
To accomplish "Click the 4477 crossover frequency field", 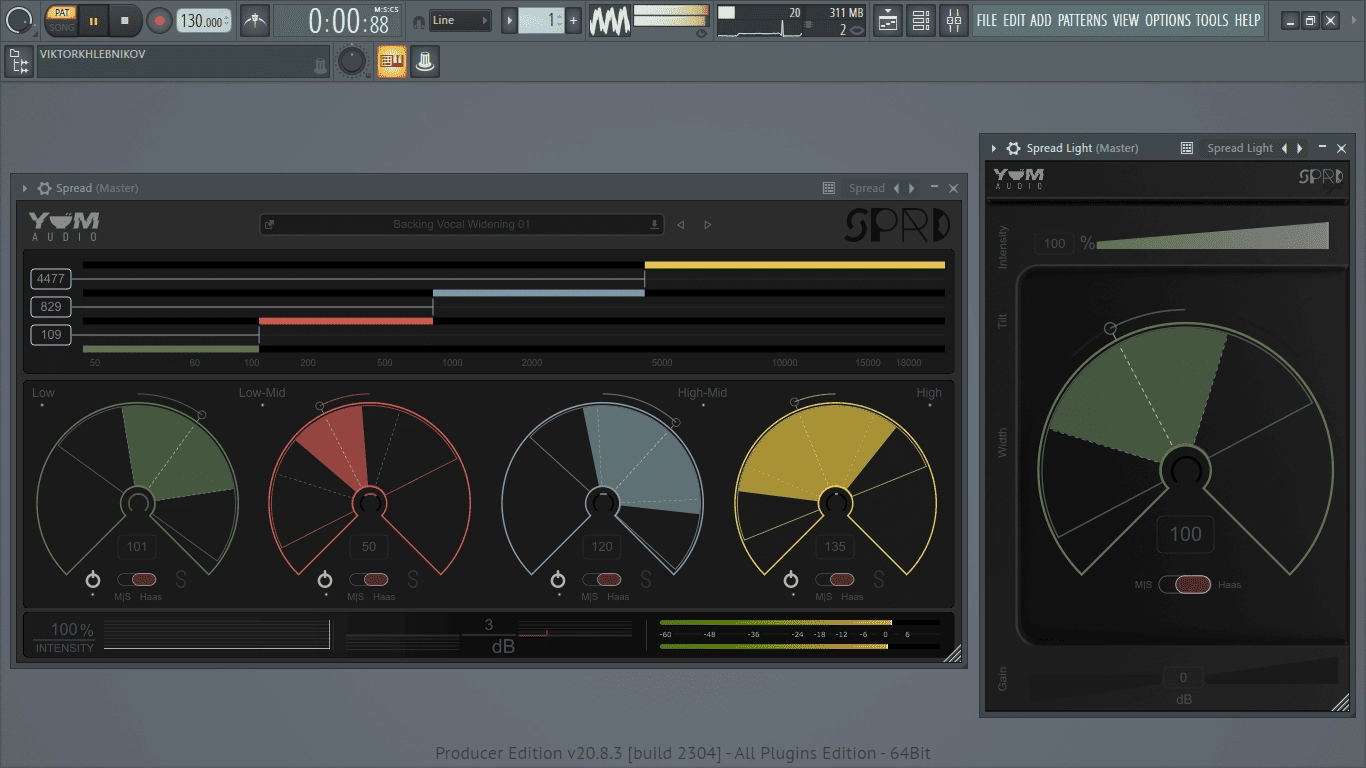I will click(x=51, y=279).
